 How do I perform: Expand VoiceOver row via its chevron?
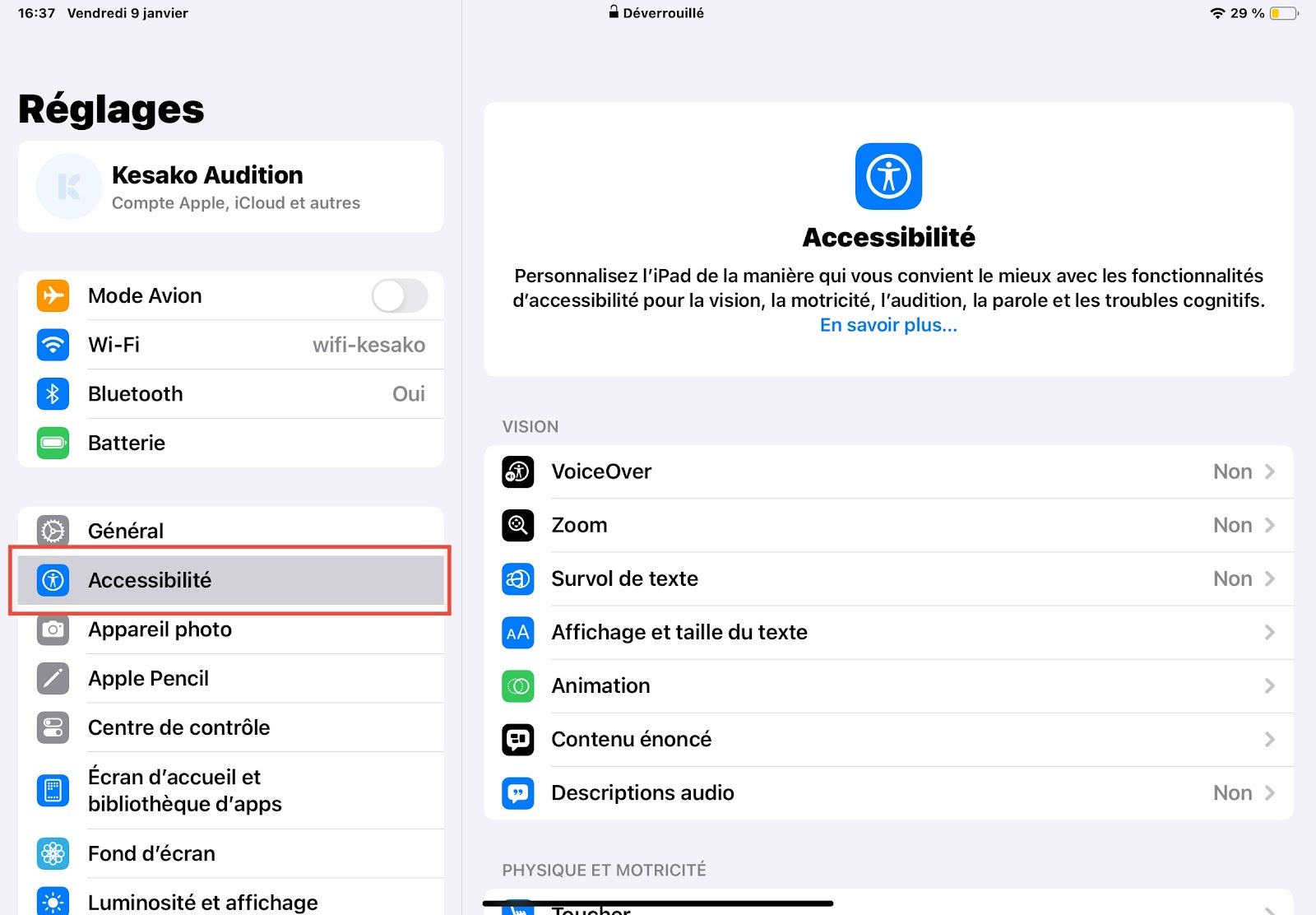[1270, 471]
